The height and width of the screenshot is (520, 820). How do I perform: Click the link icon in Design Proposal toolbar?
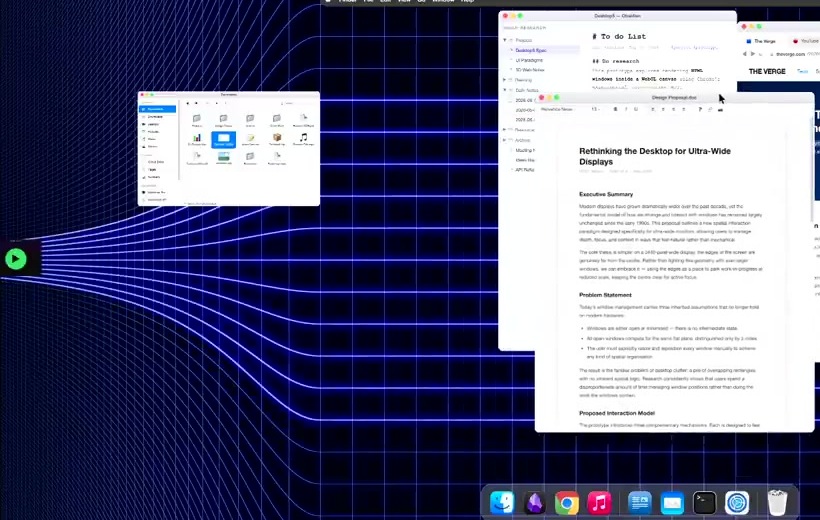click(710, 109)
